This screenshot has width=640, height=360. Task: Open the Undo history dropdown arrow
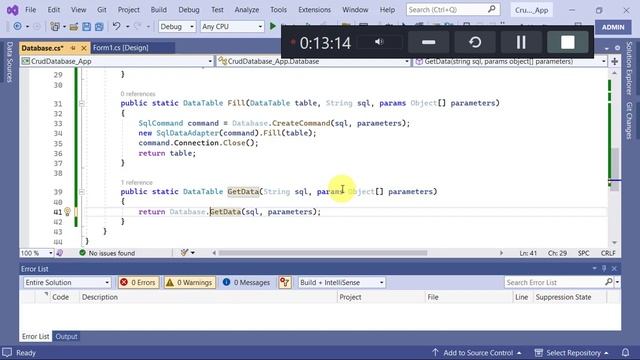[x=127, y=27]
